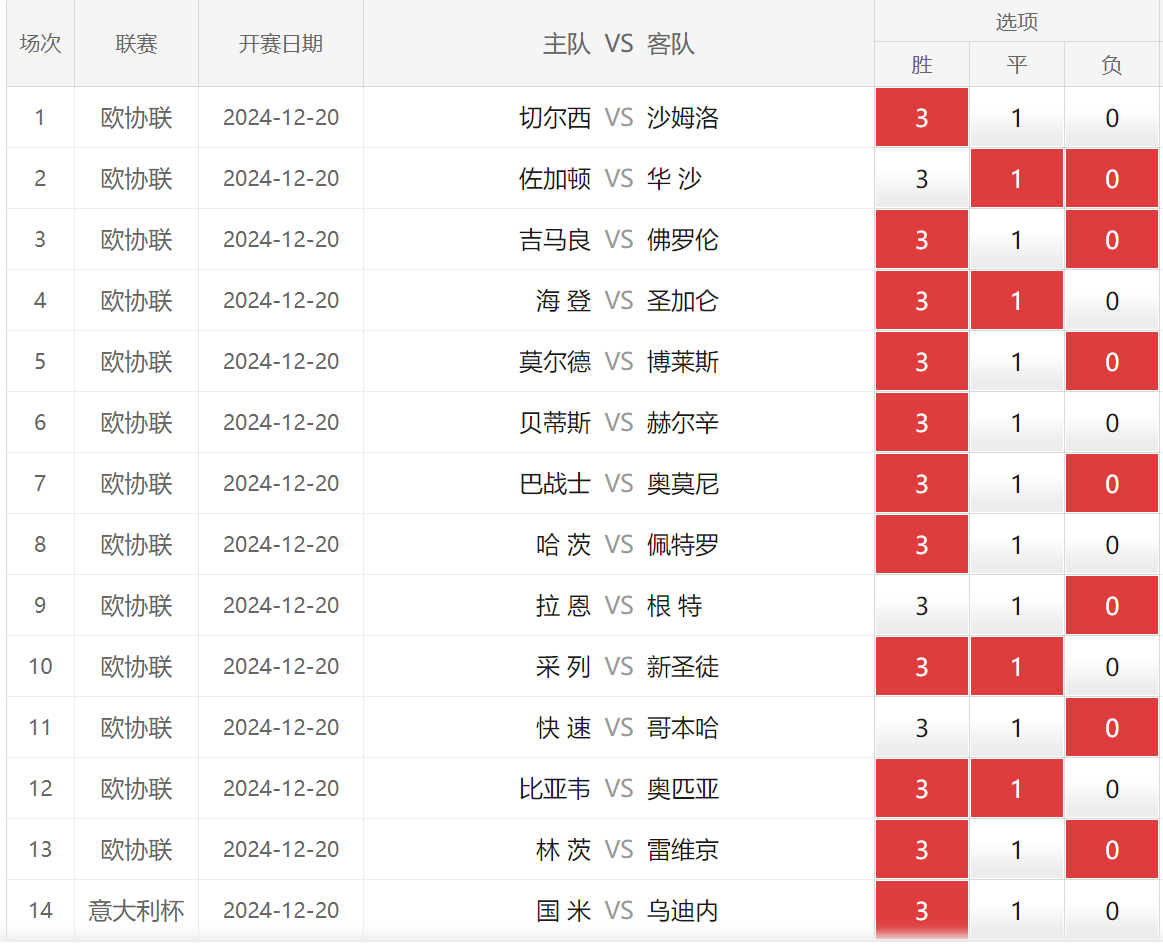Screen dimensions: 1163x947
Task: Toggle win (3) for 贝蒂斯 vs 赫尔辛
Action: 921,422
